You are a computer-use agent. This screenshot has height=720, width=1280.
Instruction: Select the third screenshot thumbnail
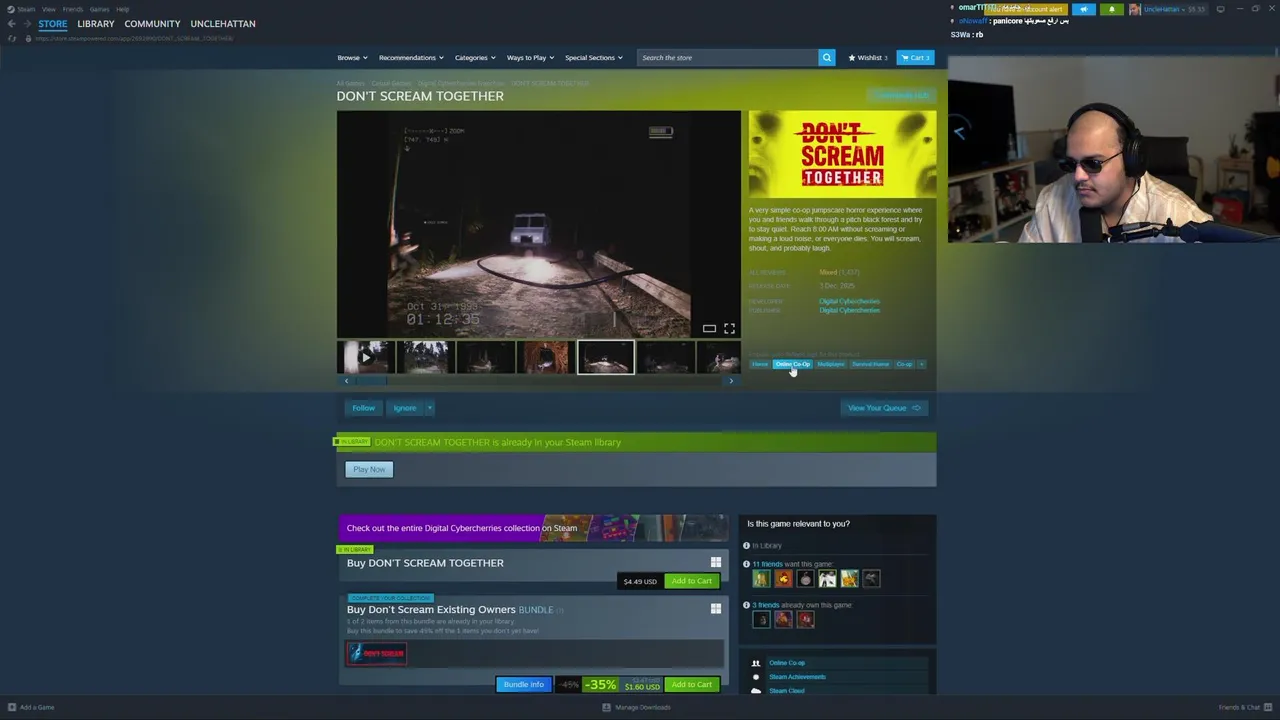[485, 357]
